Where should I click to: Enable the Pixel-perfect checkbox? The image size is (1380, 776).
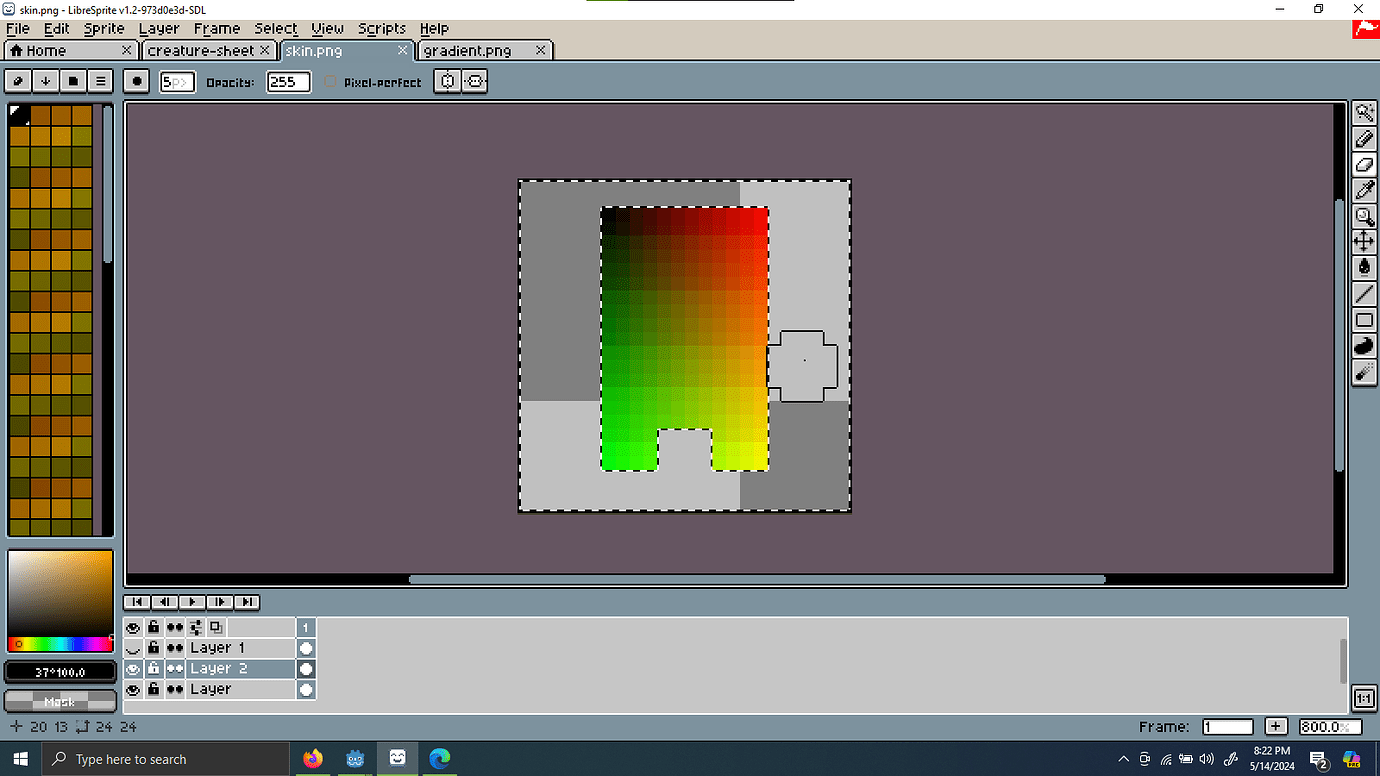pyautogui.click(x=331, y=82)
